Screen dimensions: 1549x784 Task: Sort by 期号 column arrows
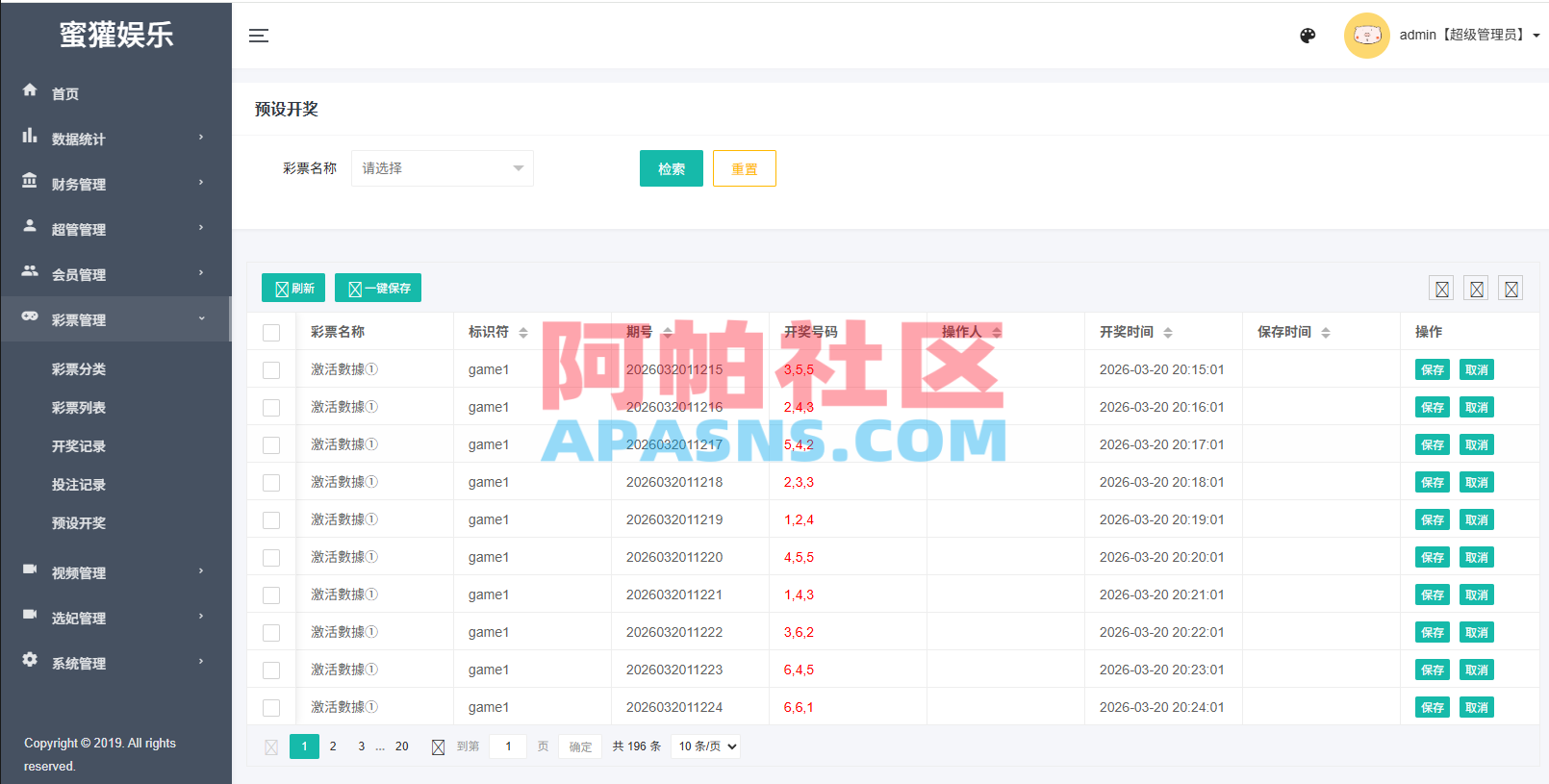pyautogui.click(x=667, y=333)
